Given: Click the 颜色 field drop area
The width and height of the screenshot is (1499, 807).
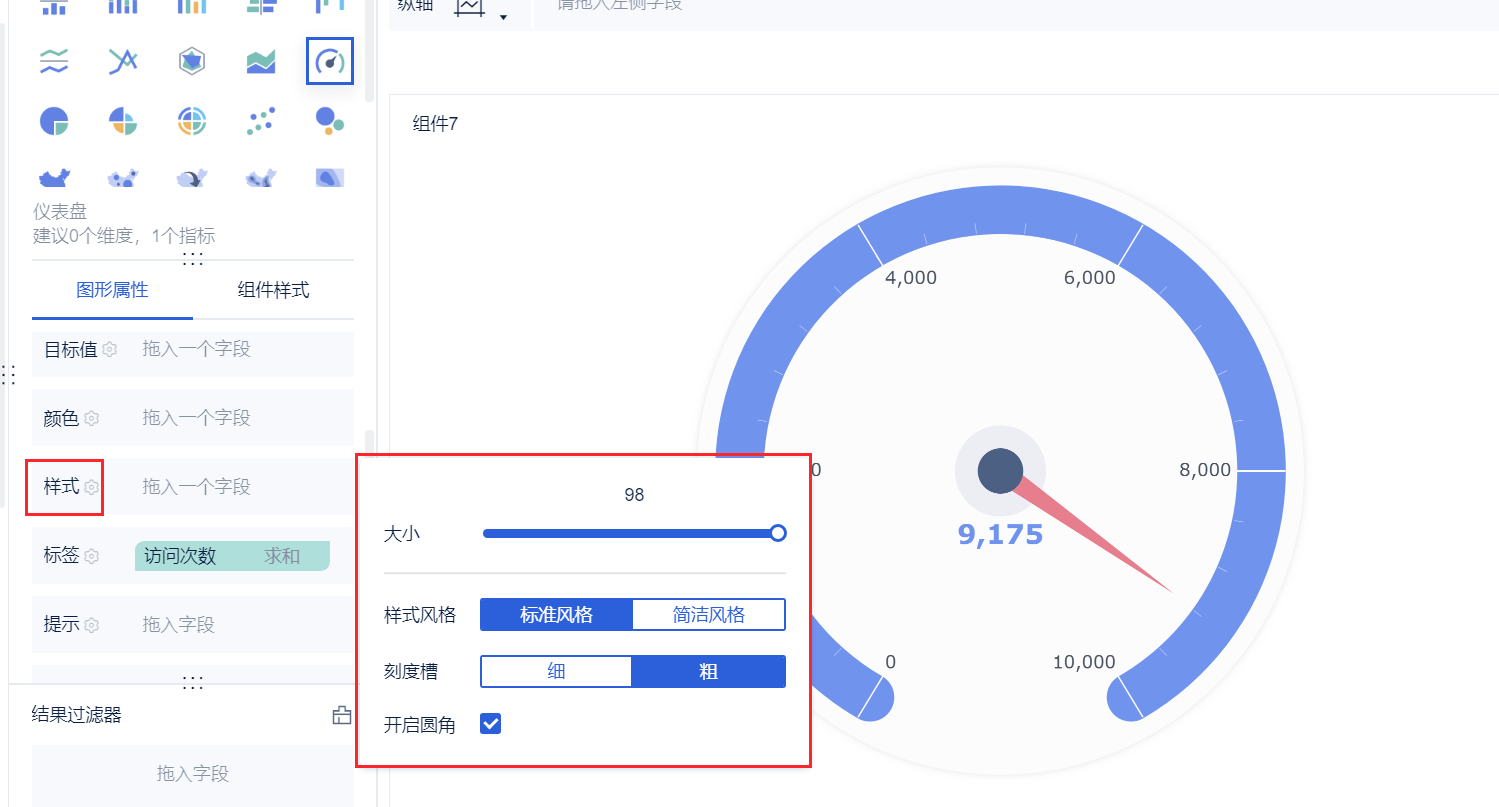Looking at the screenshot, I should [x=244, y=418].
